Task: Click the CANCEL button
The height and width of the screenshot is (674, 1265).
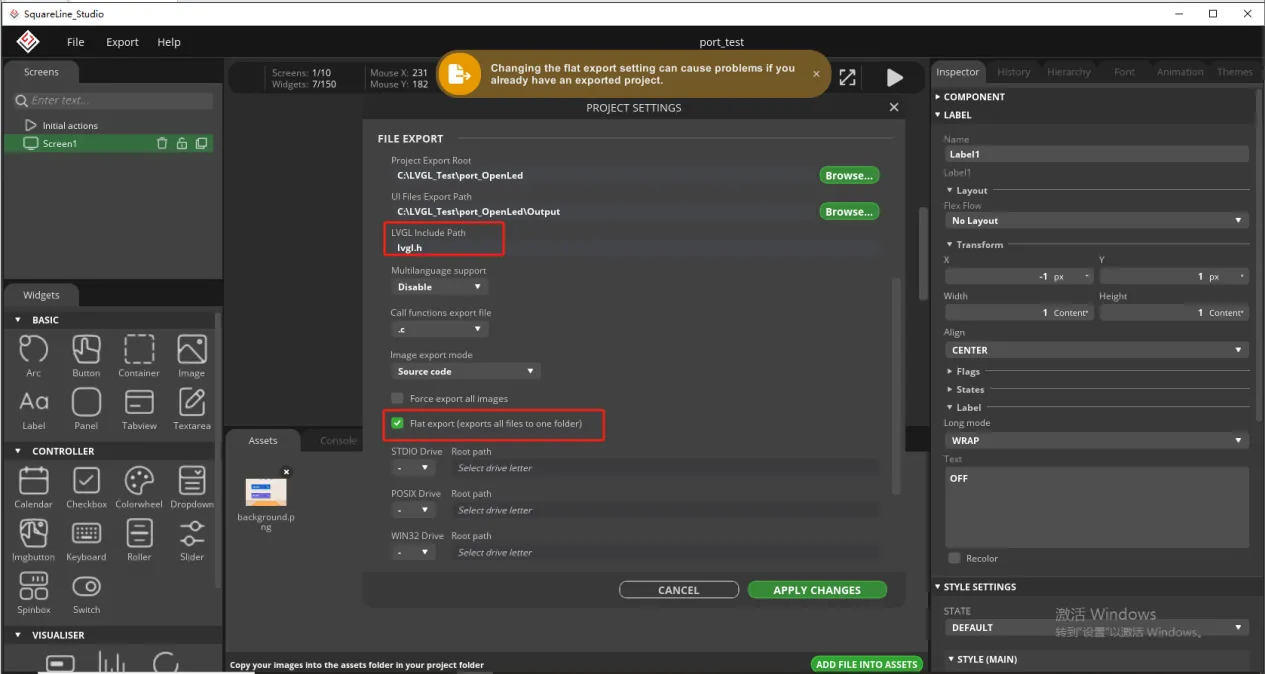Action: (x=678, y=590)
